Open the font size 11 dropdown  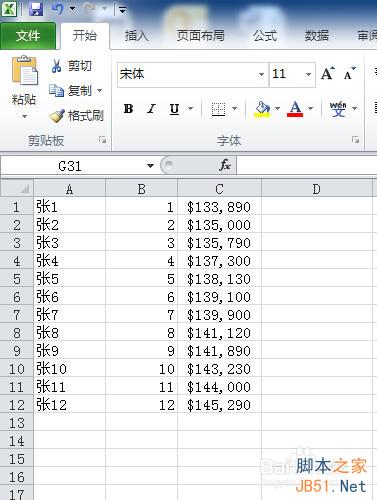[x=308, y=74]
